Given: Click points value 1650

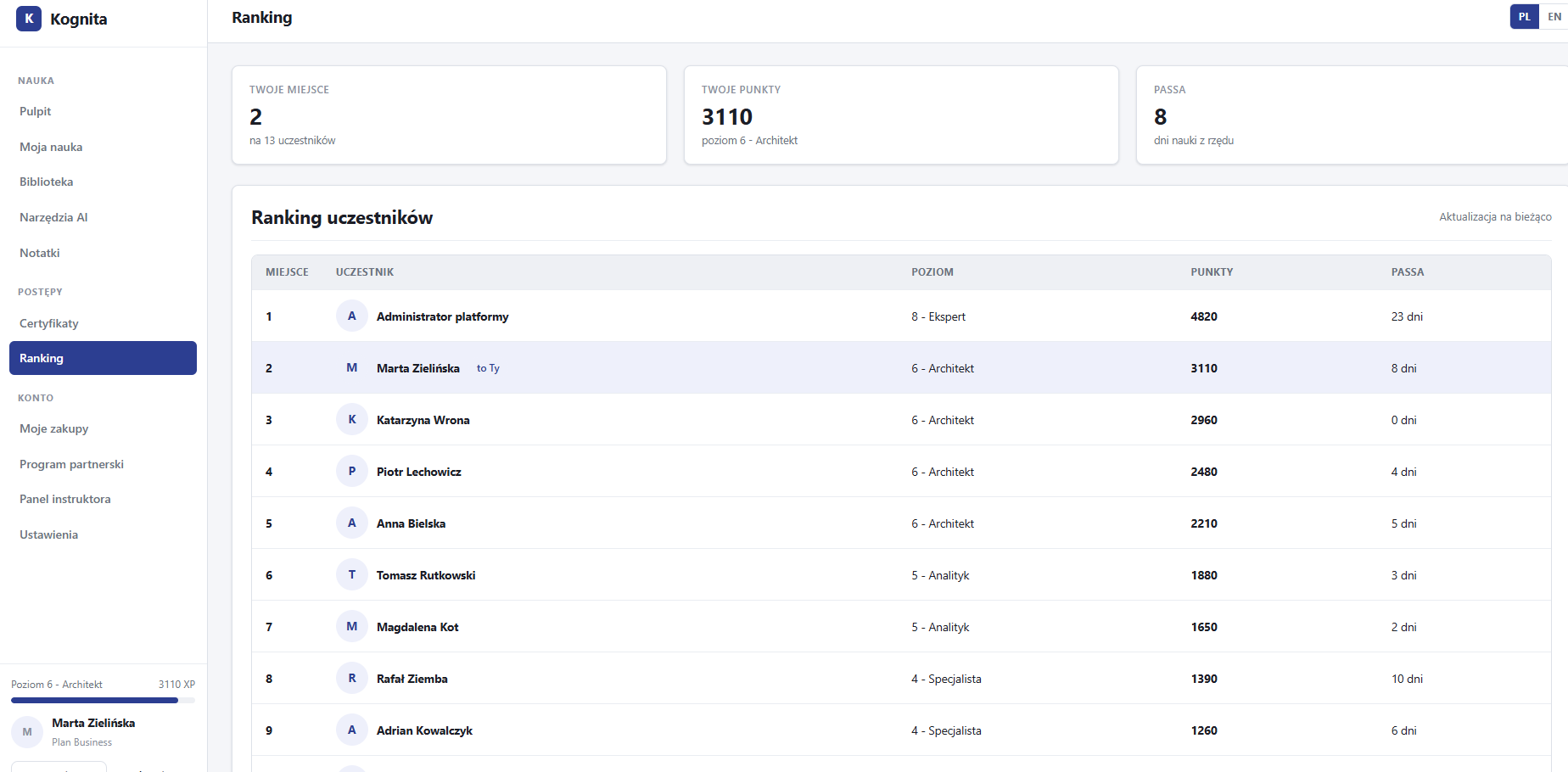Looking at the screenshot, I should [1204, 627].
